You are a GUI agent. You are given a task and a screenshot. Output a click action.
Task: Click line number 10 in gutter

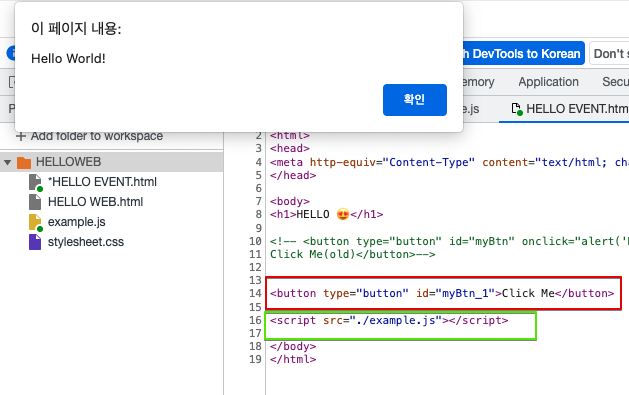tap(255, 241)
